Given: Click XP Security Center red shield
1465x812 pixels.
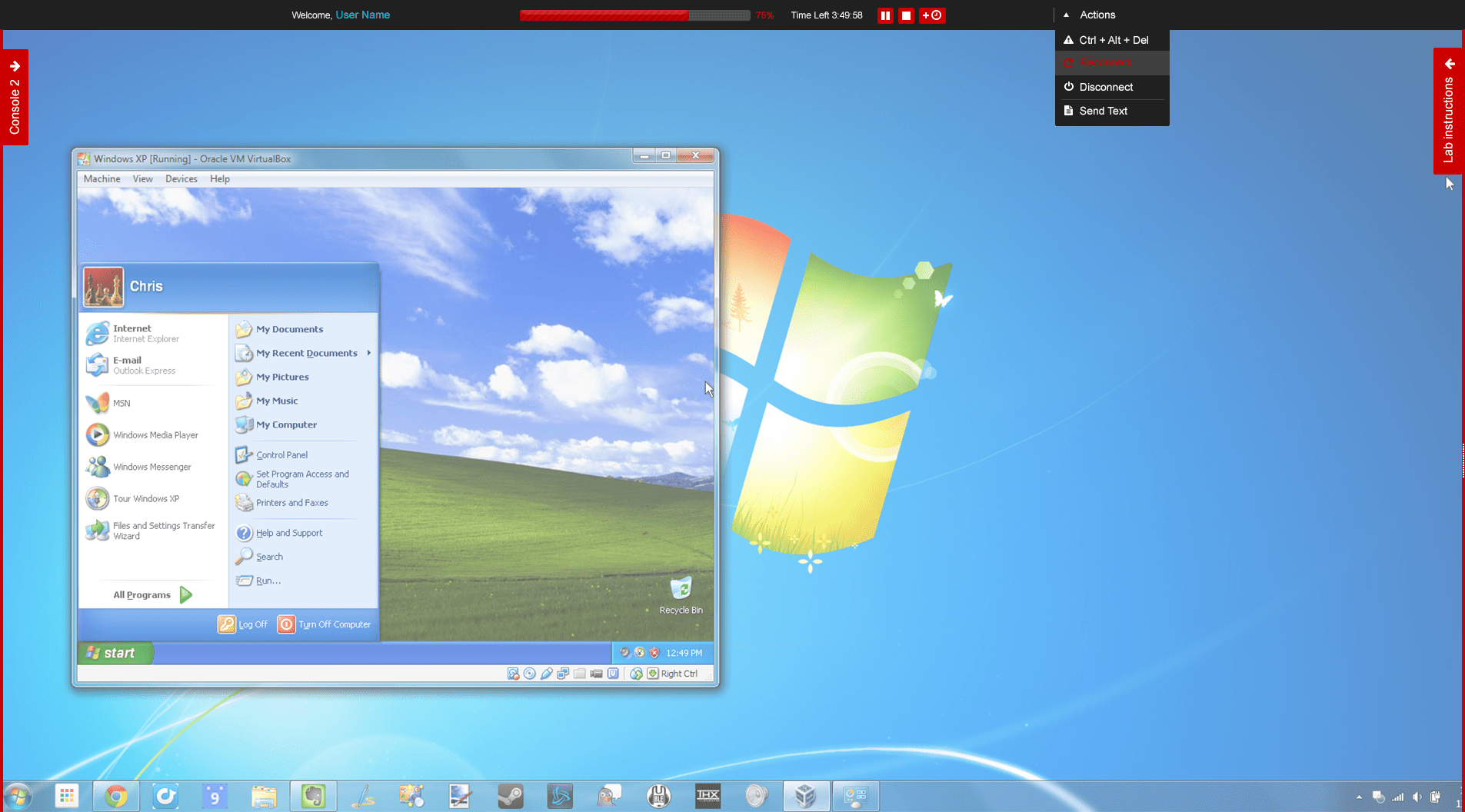Looking at the screenshot, I should coord(654,653).
